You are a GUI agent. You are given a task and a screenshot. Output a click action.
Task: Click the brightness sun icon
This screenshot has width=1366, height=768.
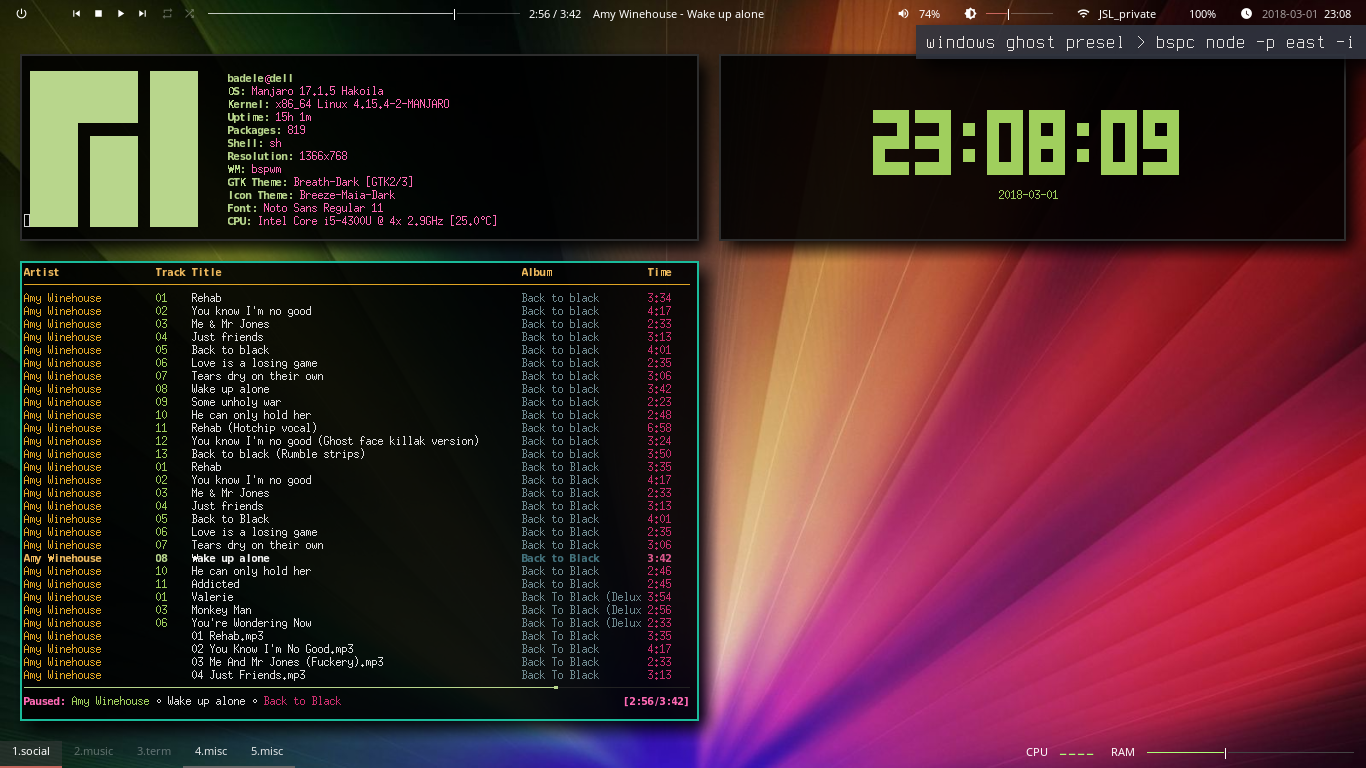pos(970,14)
